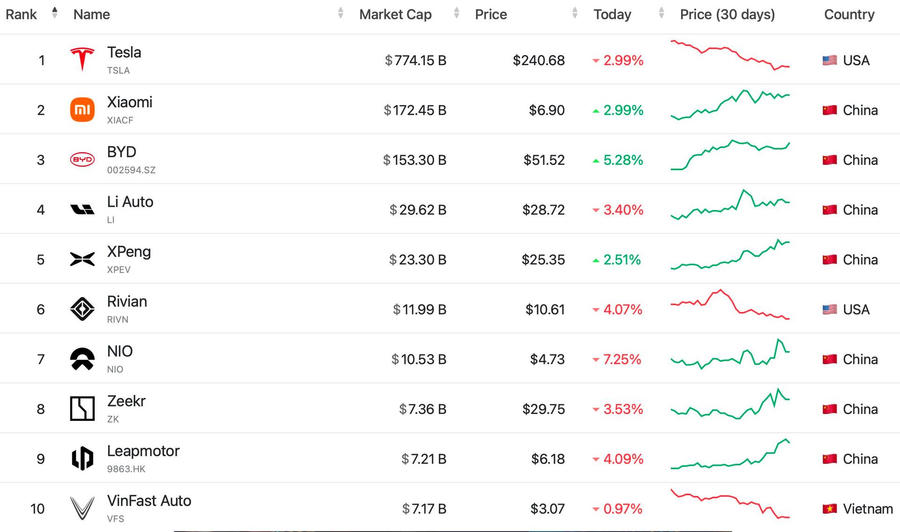Click the Xiaomi orange logo icon
This screenshot has height=532, width=900.
click(x=82, y=110)
